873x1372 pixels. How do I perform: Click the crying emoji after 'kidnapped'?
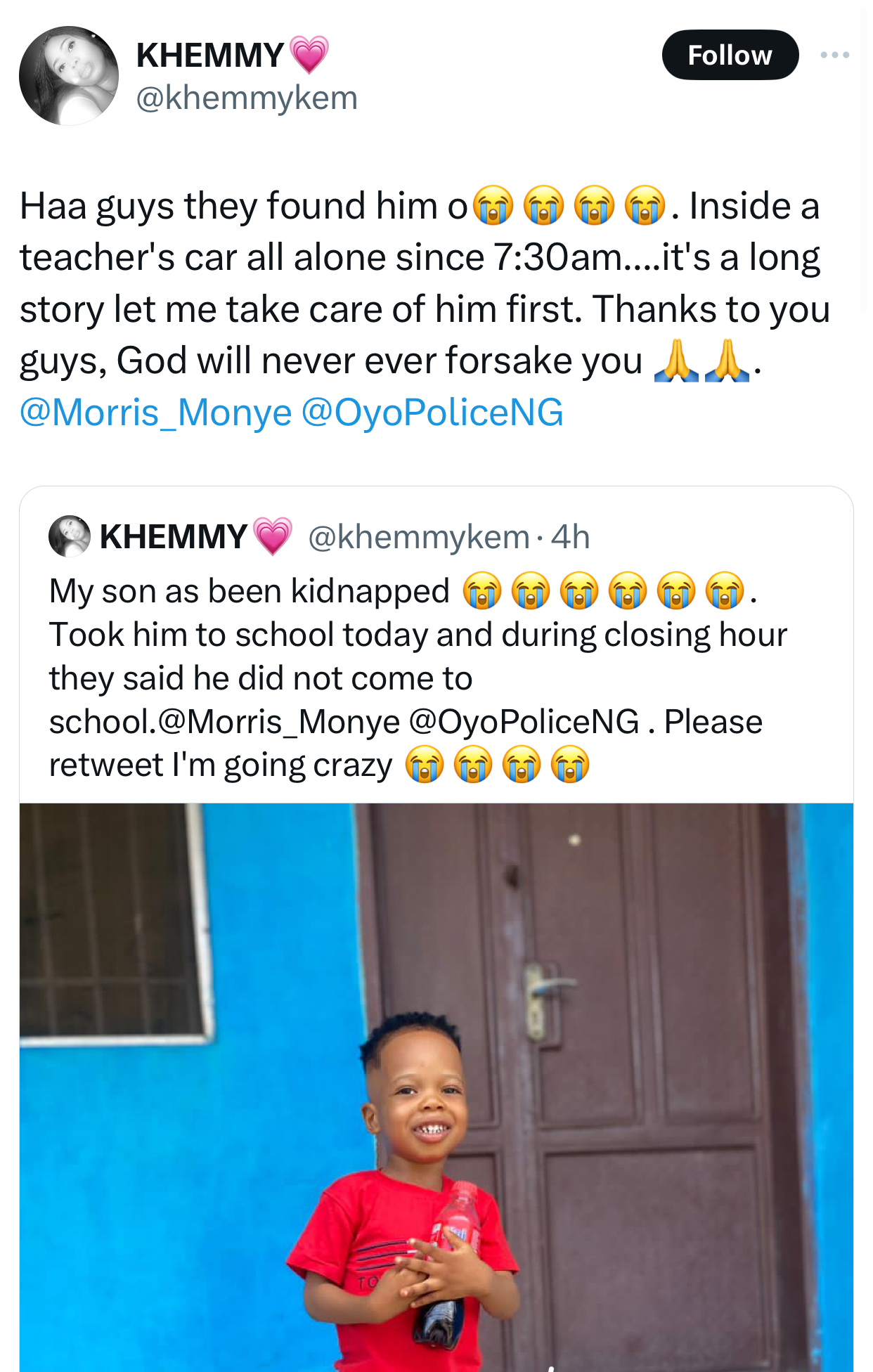(x=482, y=591)
